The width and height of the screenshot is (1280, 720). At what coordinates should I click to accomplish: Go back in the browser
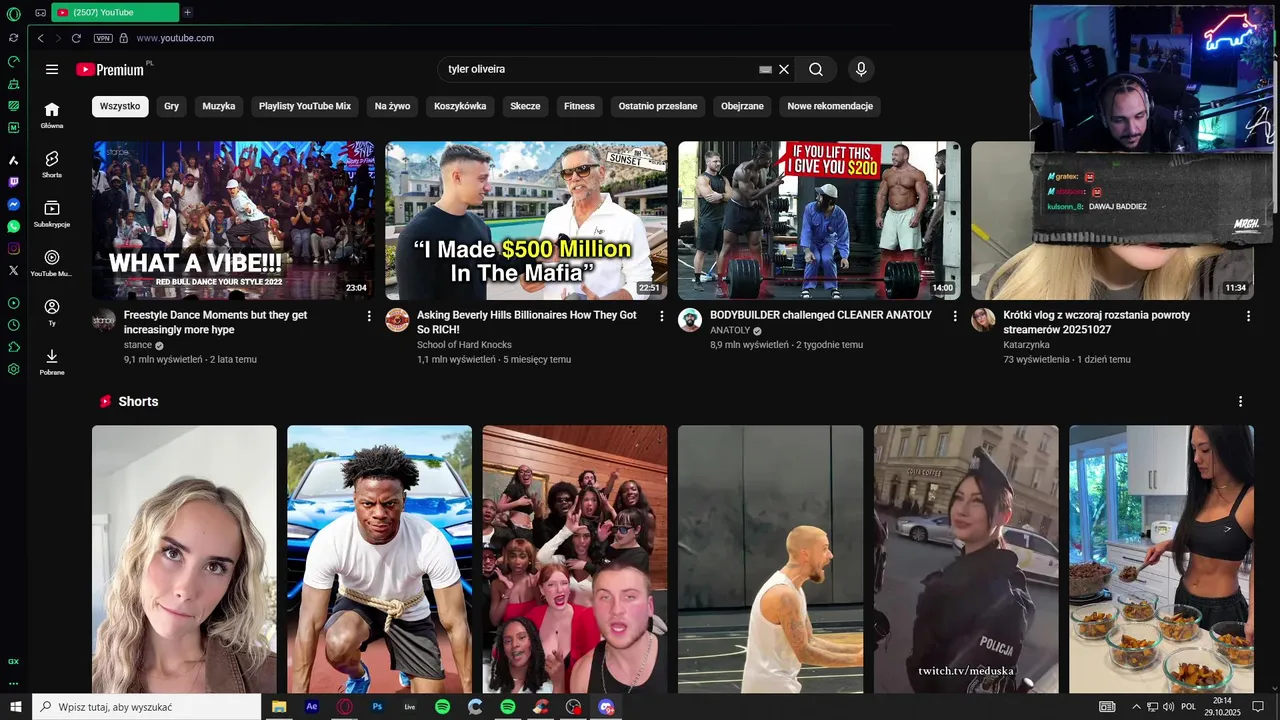click(x=40, y=38)
